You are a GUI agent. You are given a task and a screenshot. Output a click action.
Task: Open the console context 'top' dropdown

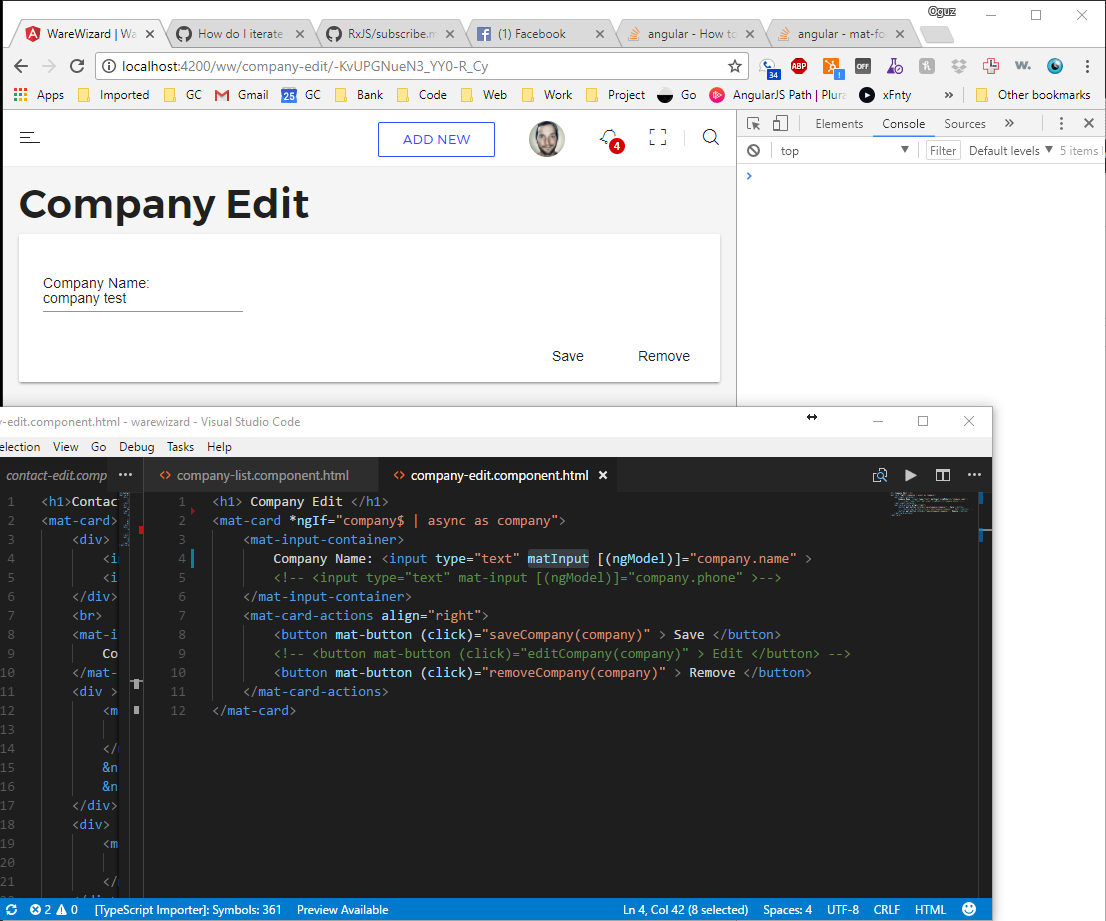point(844,151)
